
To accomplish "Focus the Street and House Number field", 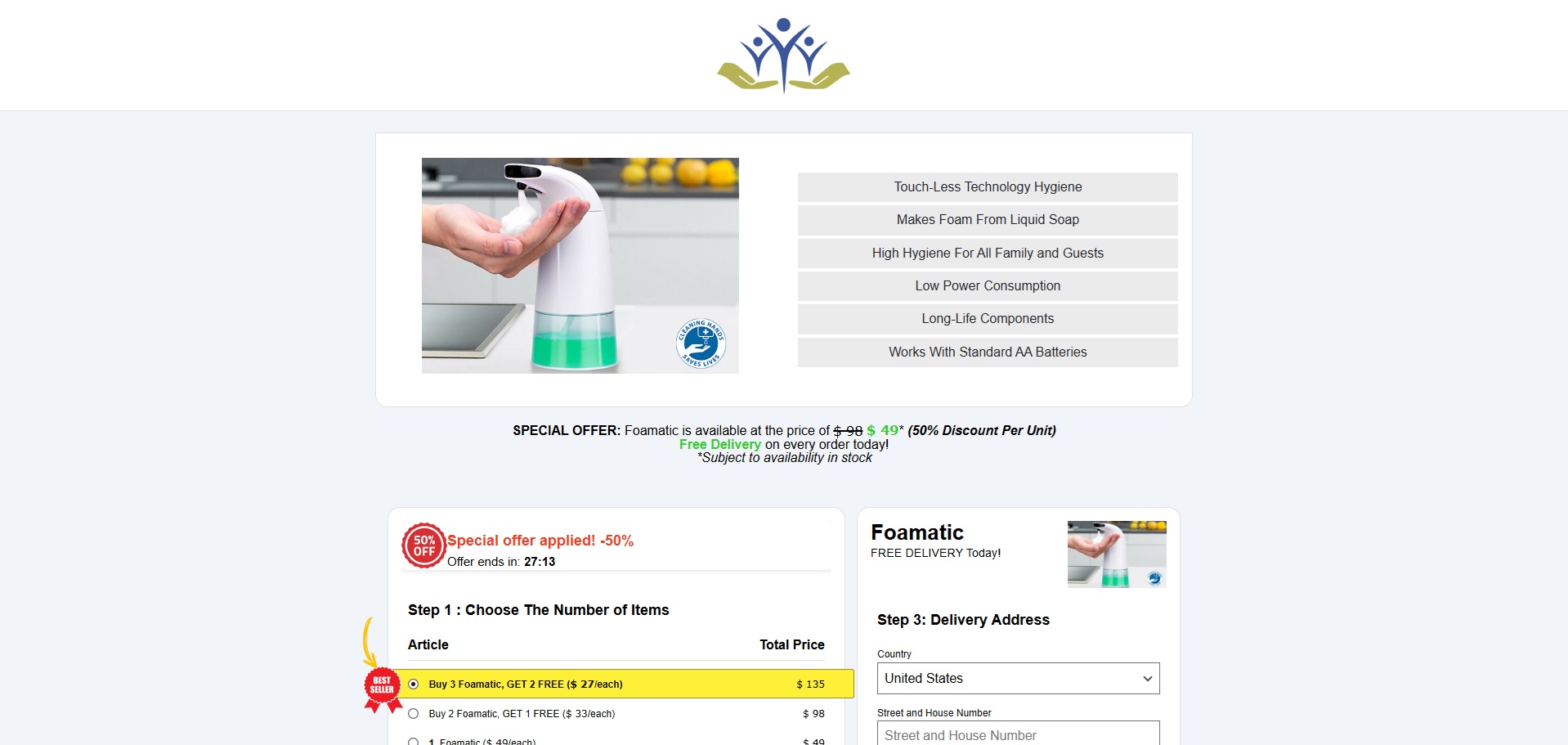I will (1018, 734).
